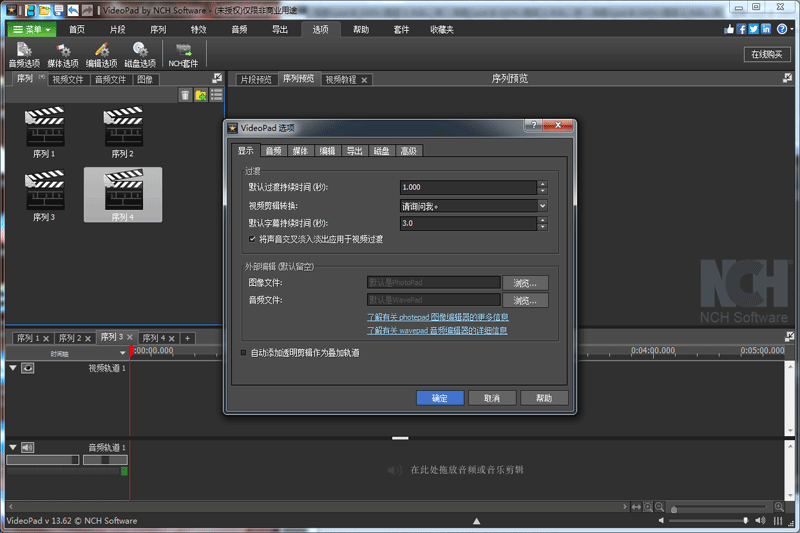Open photopad 图像编辑器 info link
The height and width of the screenshot is (533, 800).
[x=438, y=317]
